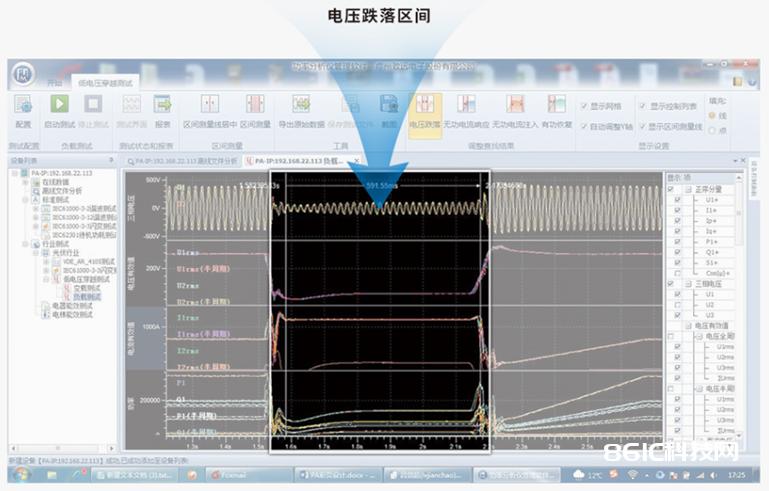Select 无功电流响应 in the ribbon
The height and width of the screenshot is (491, 769).
point(466,111)
